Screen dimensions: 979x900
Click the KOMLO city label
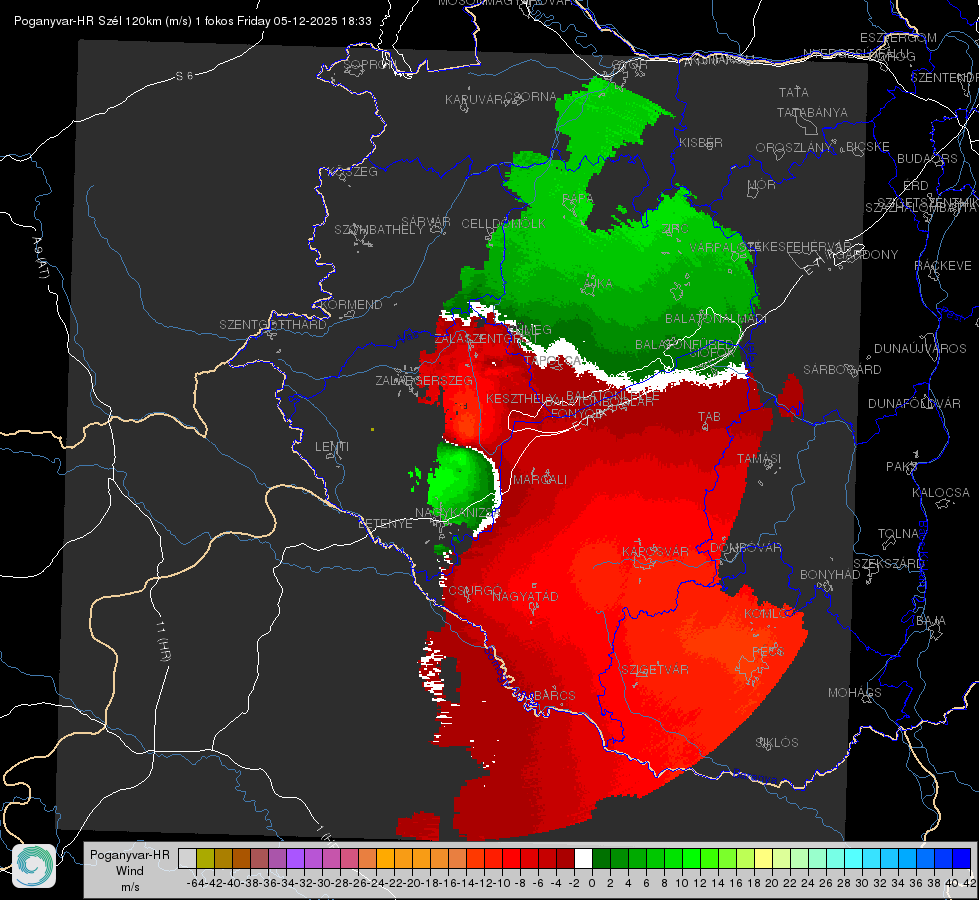pyautogui.click(x=767, y=614)
